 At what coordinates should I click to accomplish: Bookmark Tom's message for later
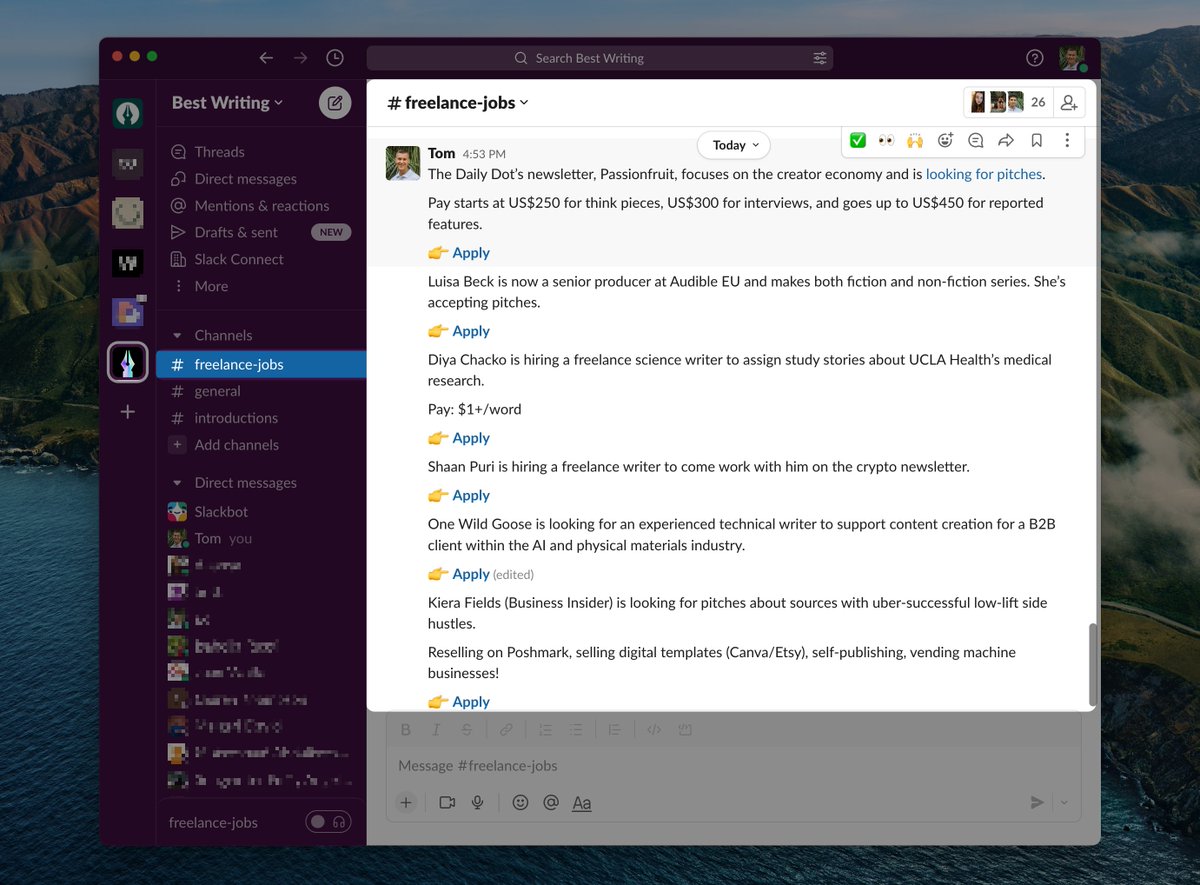pos(1037,141)
